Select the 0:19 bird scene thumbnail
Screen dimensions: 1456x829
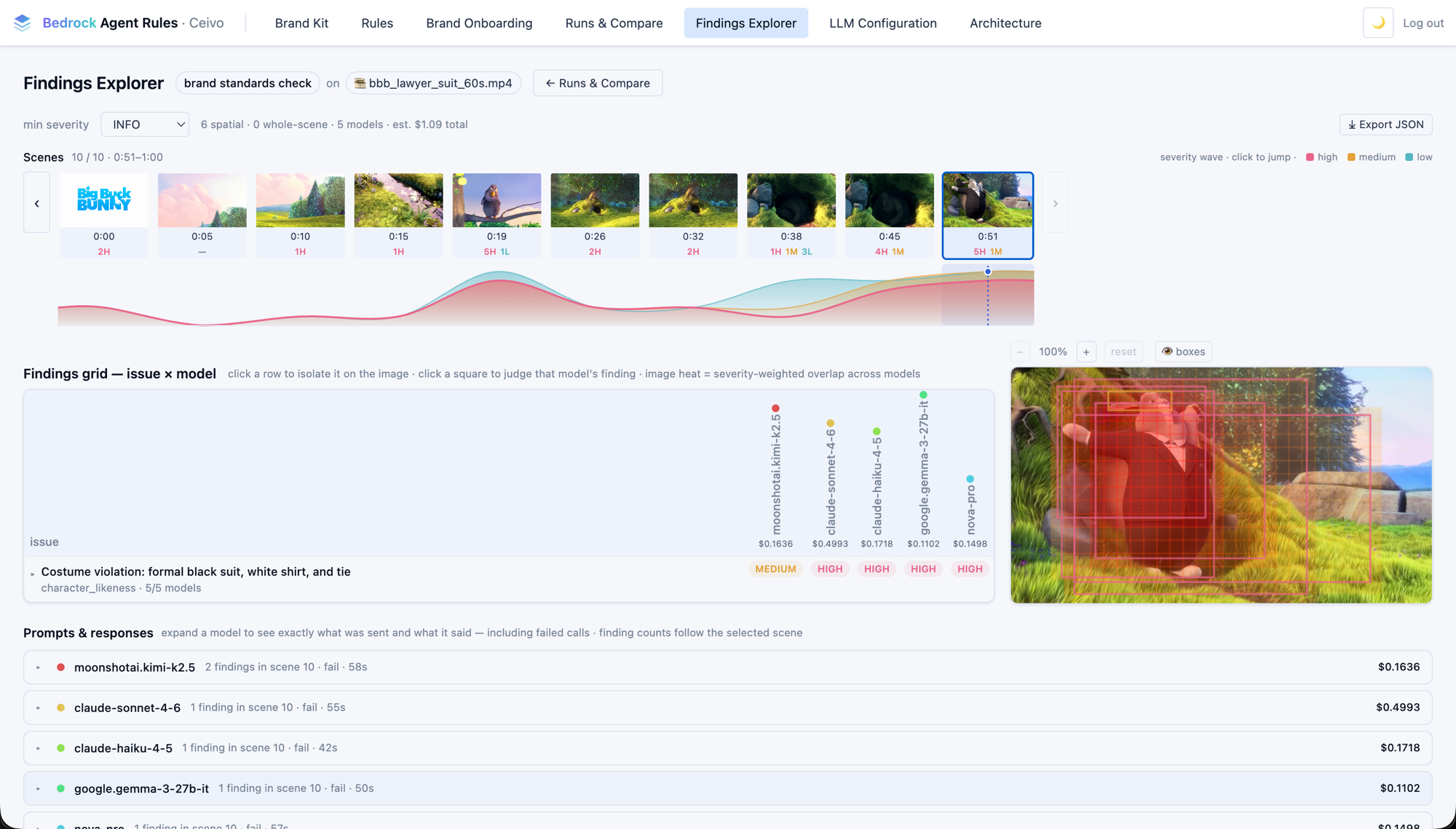(x=496, y=215)
